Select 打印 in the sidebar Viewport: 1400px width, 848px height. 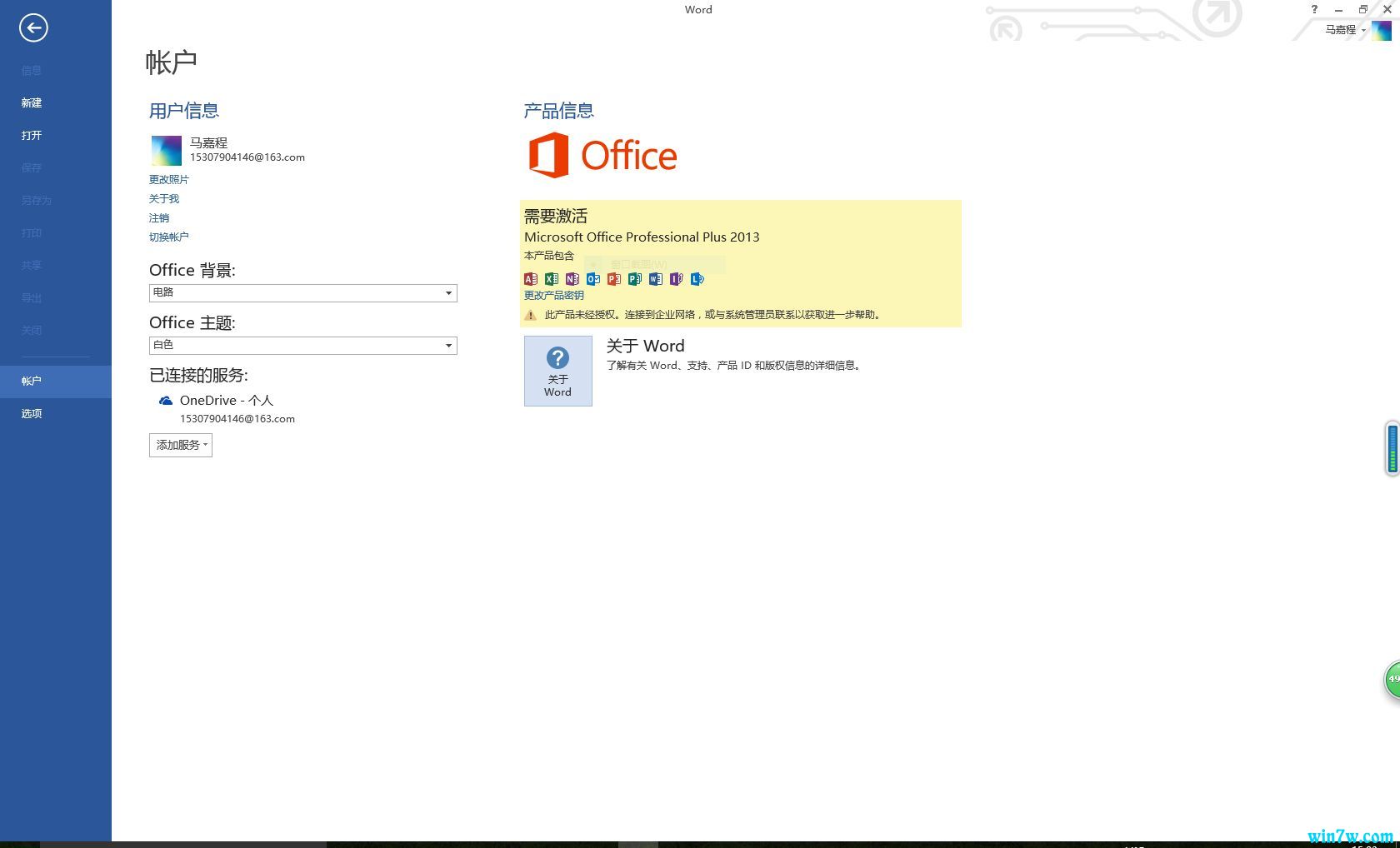(56, 233)
